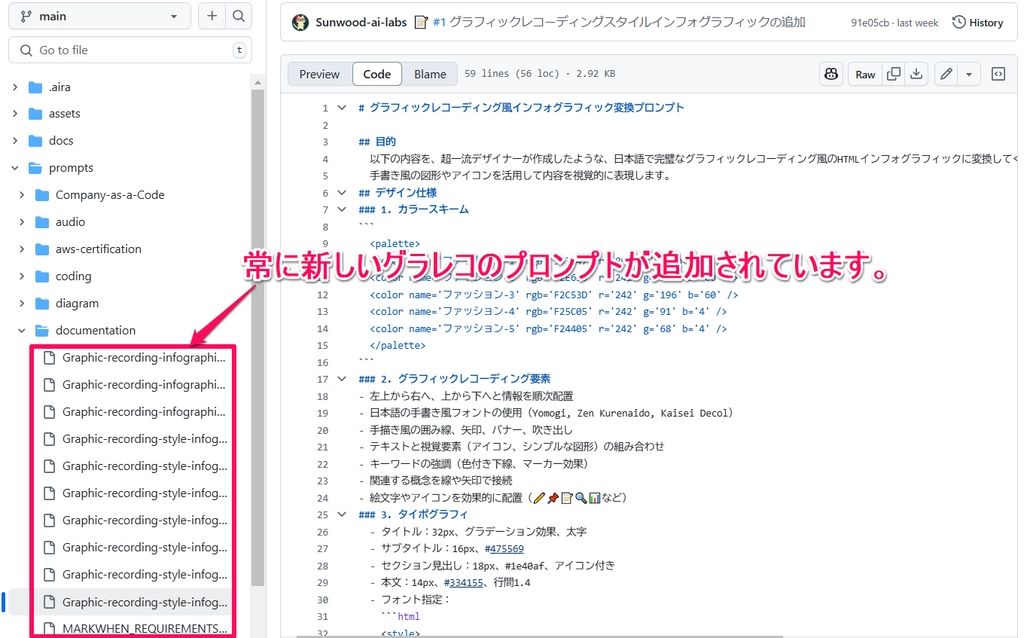Open the #334155 link in code

click(x=466, y=582)
